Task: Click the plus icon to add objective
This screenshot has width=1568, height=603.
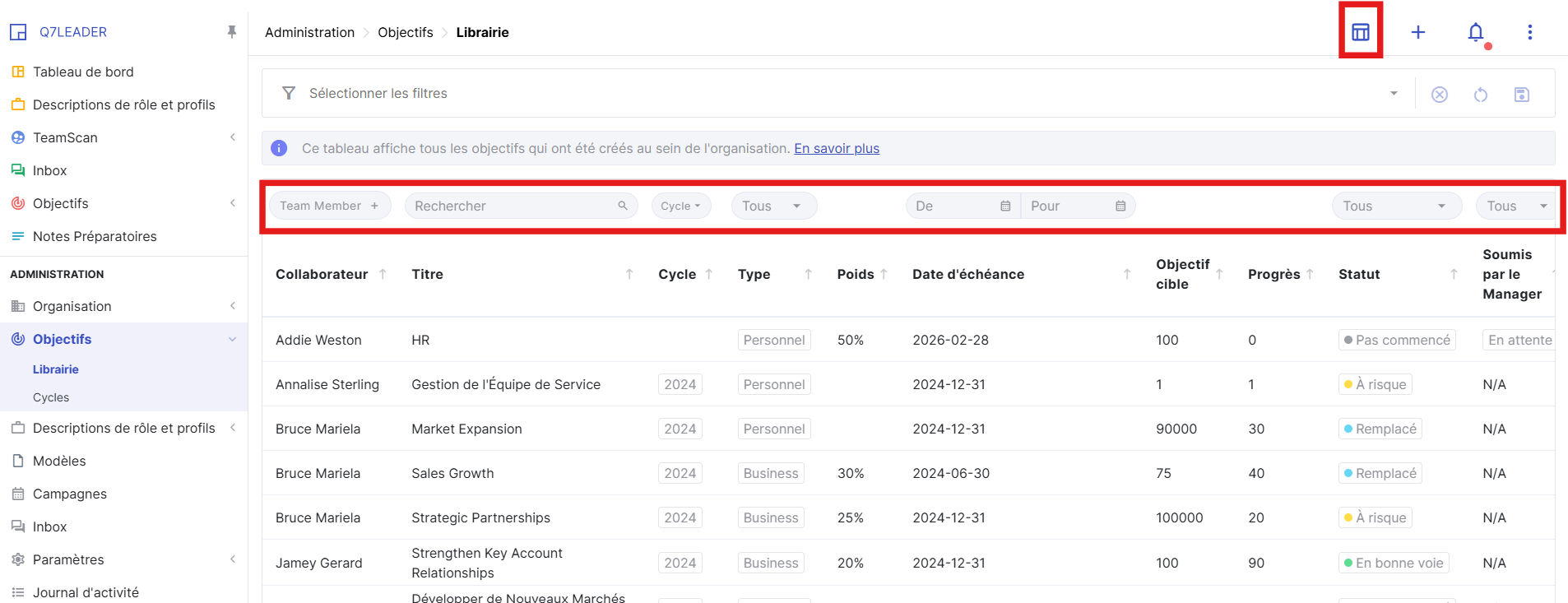Action: coord(1418,32)
